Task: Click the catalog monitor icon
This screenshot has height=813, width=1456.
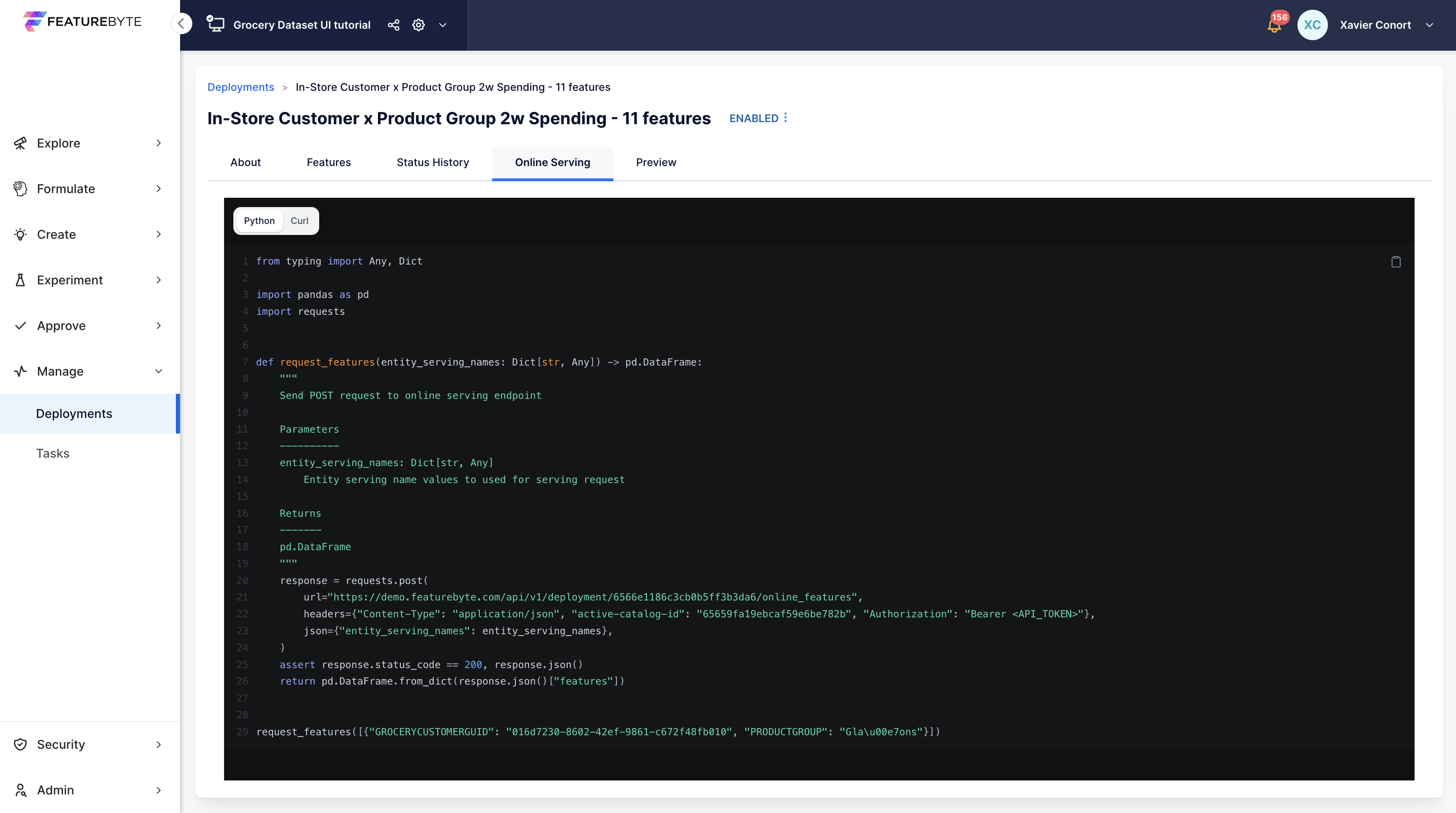Action: coord(215,24)
